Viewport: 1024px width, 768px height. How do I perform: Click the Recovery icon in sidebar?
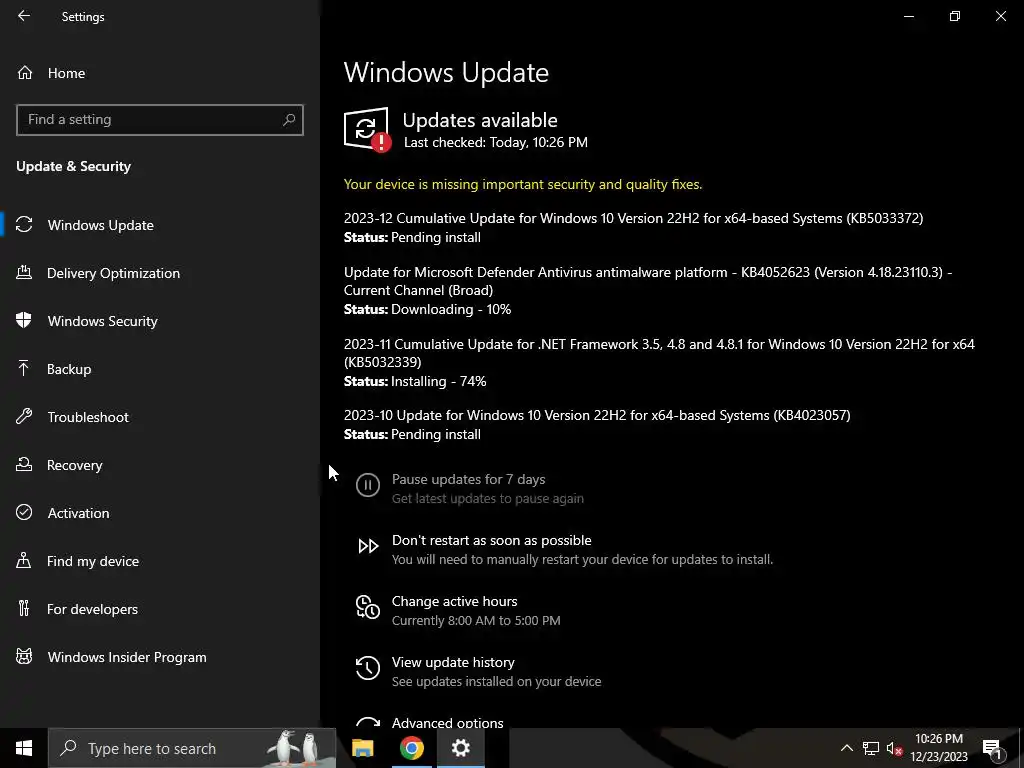24,464
